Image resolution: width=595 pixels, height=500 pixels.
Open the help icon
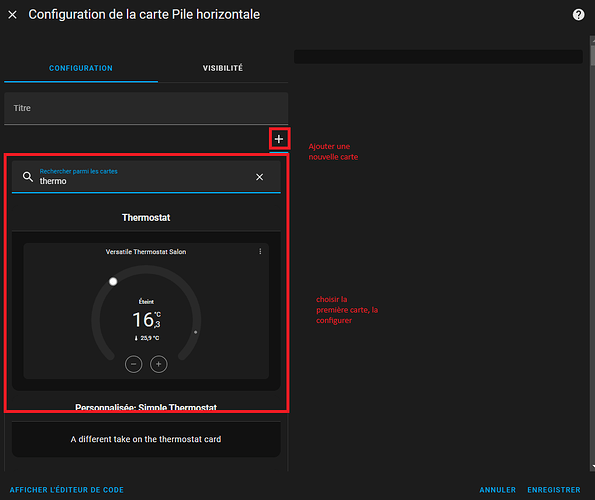[x=578, y=15]
